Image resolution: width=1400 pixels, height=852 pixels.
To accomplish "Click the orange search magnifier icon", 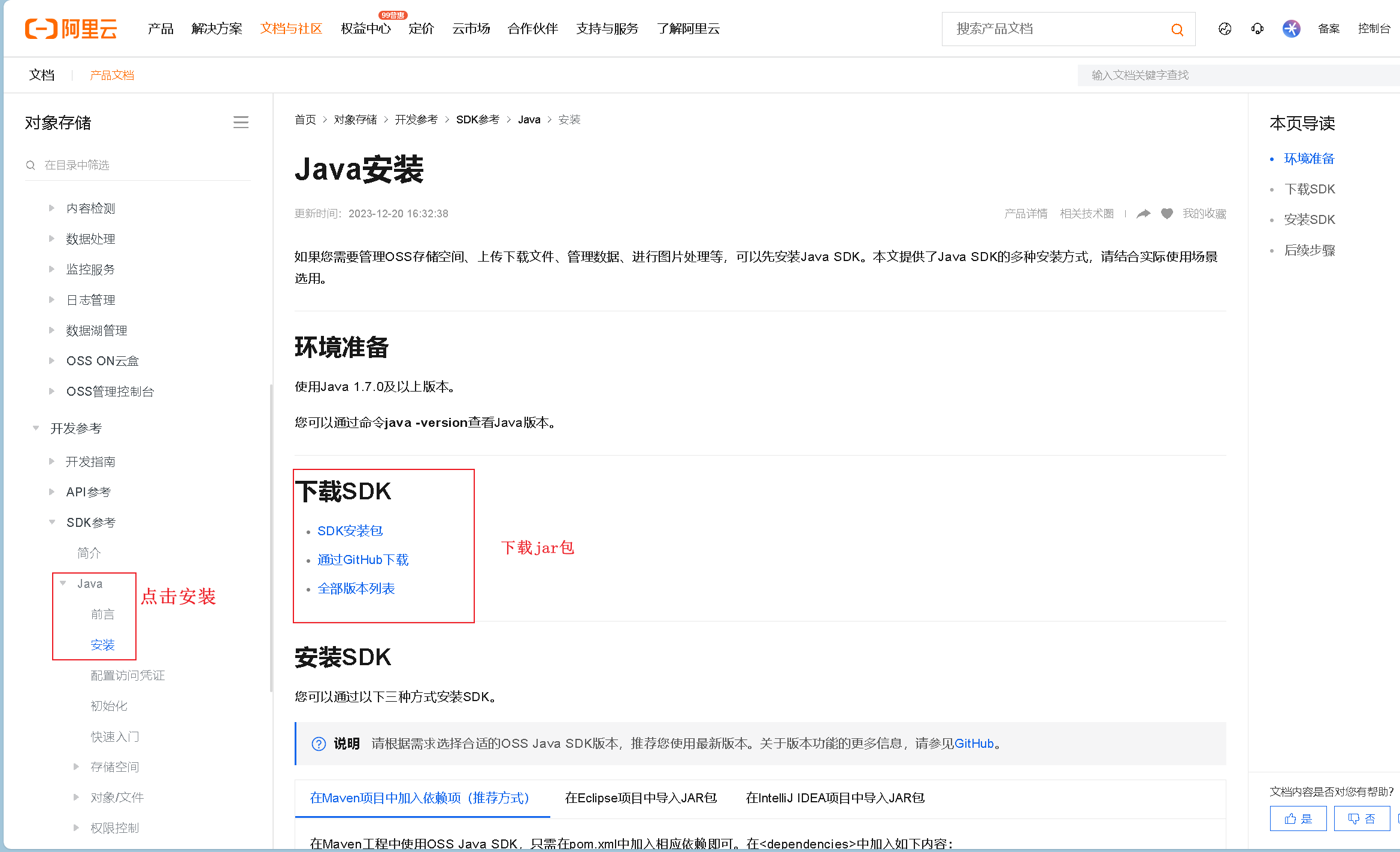I will pyautogui.click(x=1177, y=29).
